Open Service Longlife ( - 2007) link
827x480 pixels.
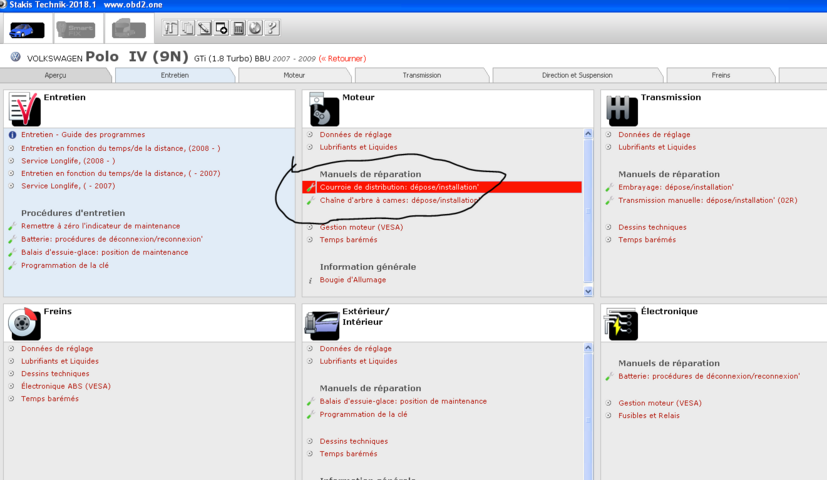[68, 186]
